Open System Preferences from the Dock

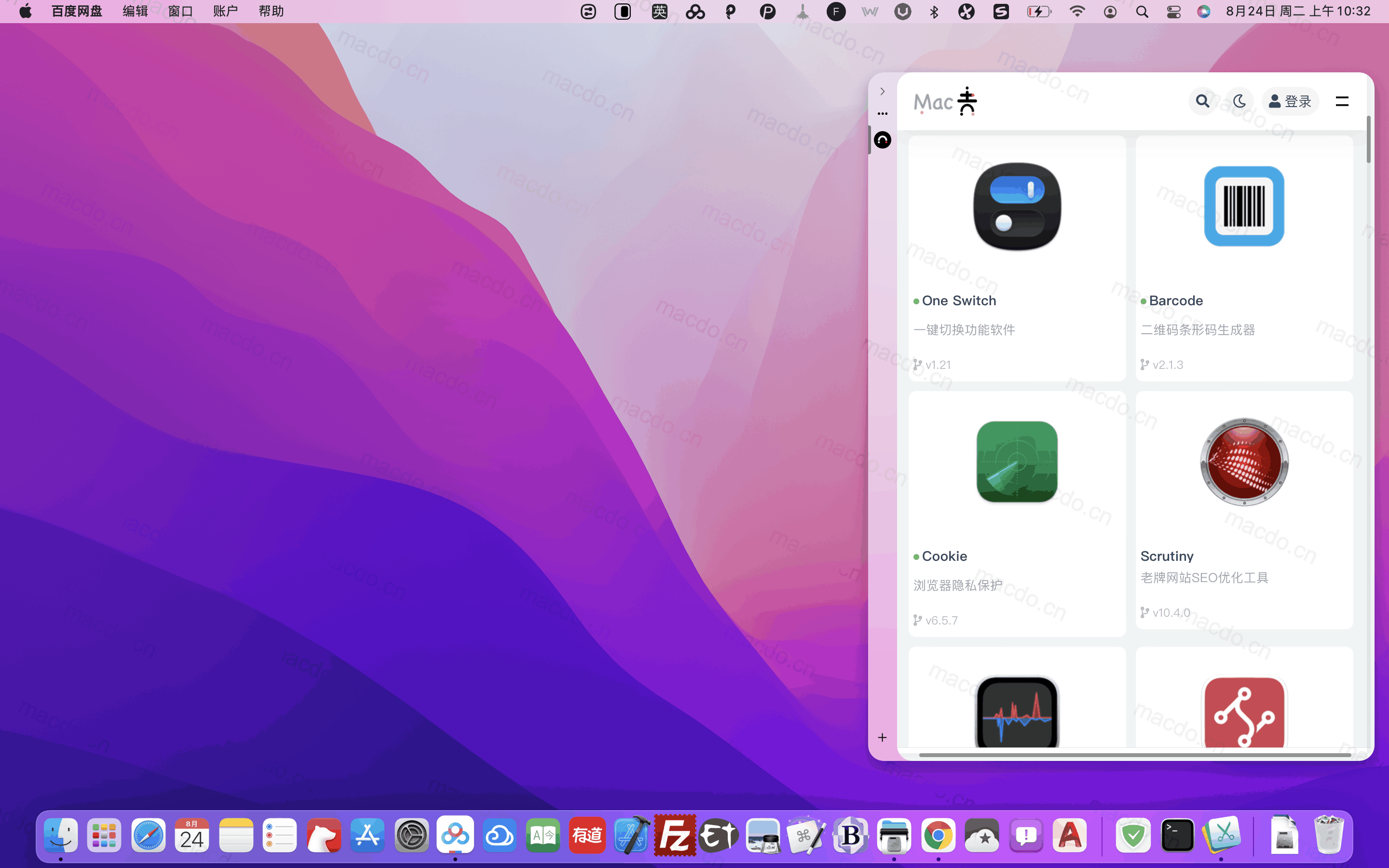pyautogui.click(x=411, y=835)
